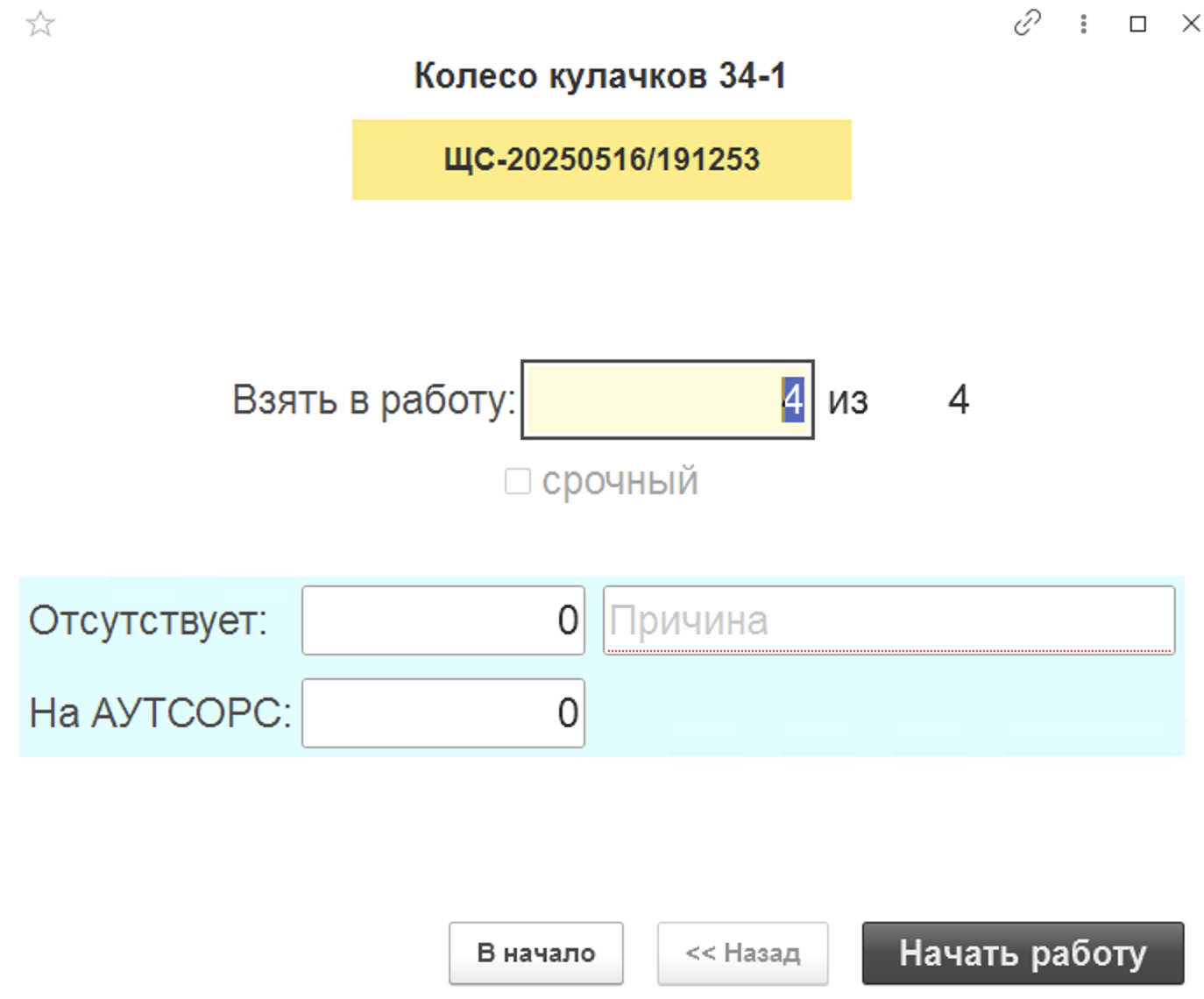1204x999 pixels.
Task: Click the Отсутствует: label
Action: click(148, 620)
